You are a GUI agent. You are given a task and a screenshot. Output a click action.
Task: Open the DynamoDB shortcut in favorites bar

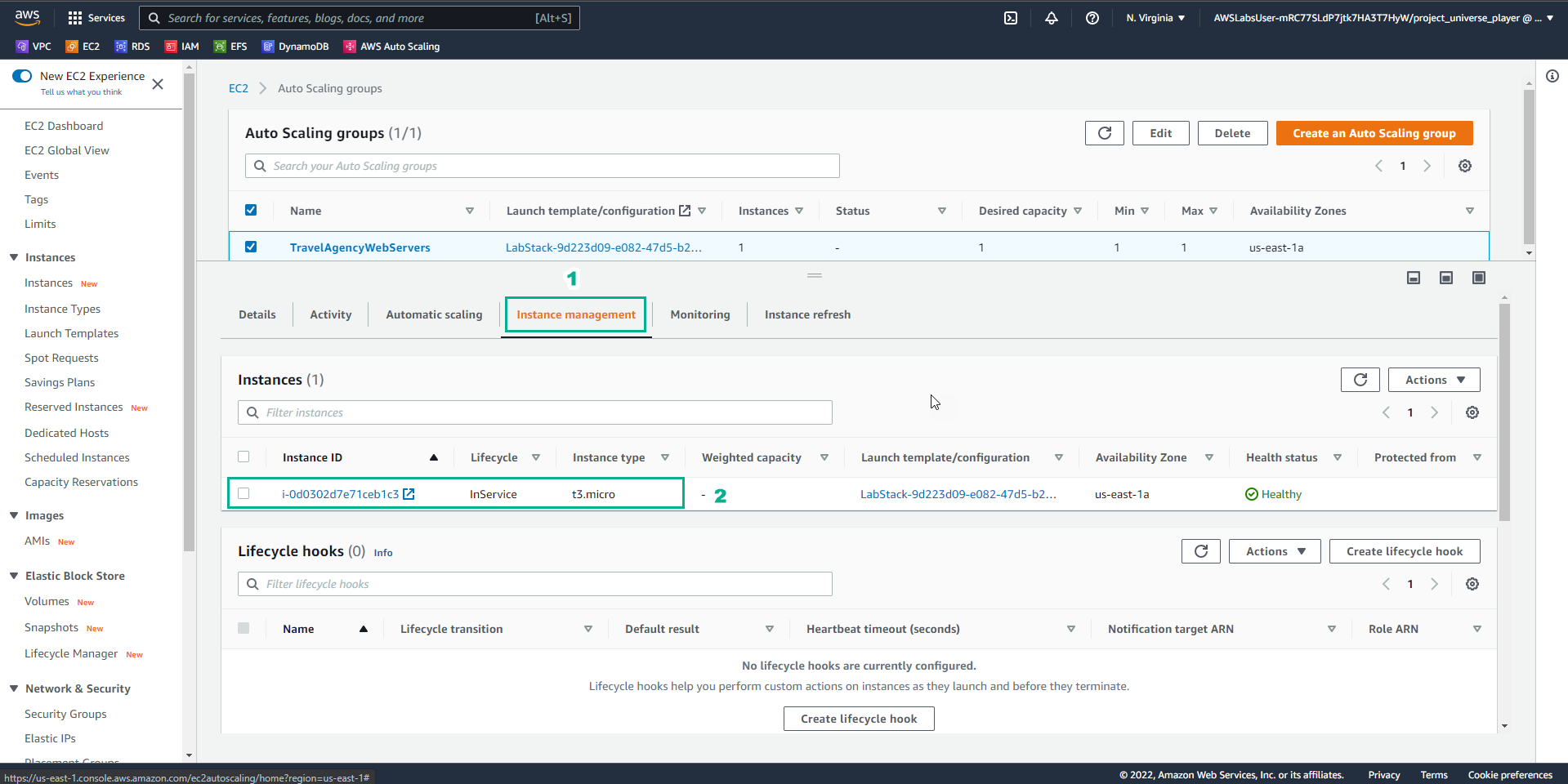click(295, 47)
